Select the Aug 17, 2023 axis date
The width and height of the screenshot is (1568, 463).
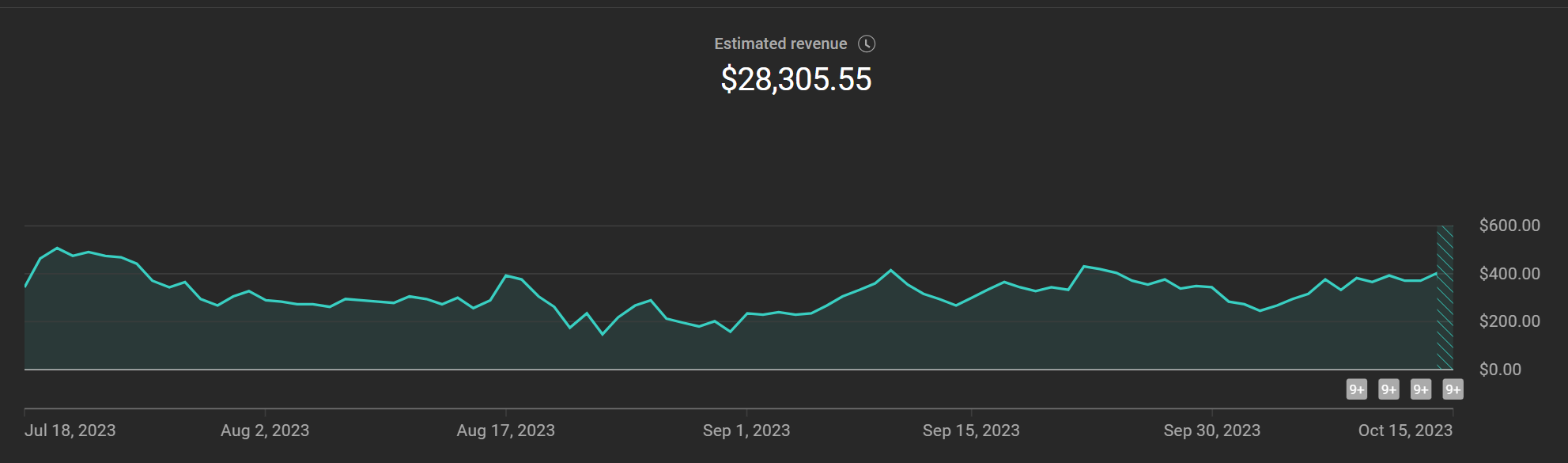point(506,431)
